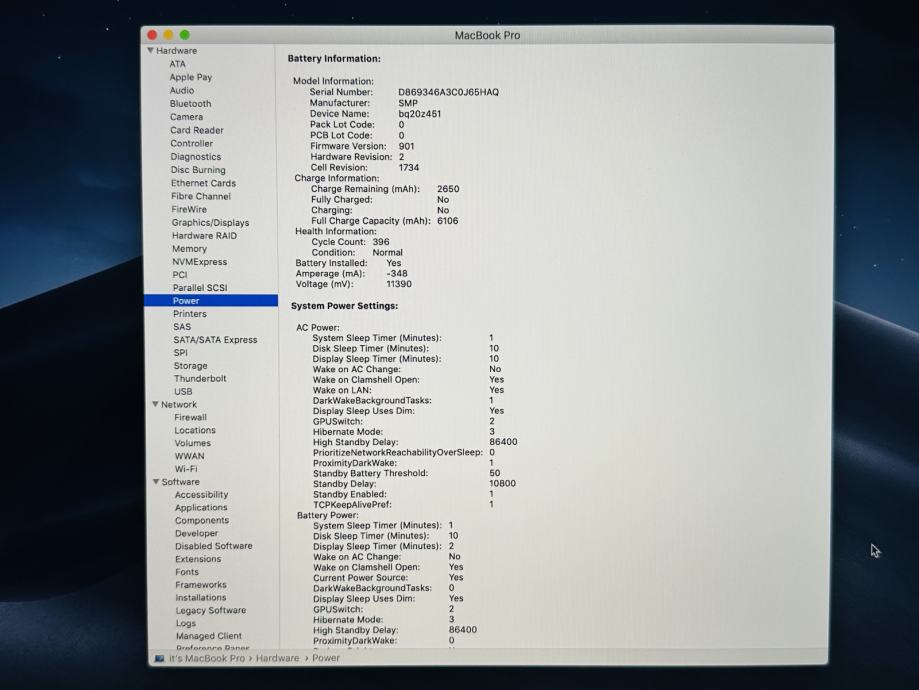Screen dimensions: 919x690
Task: Select Fonts under Software
Action: pos(187,572)
